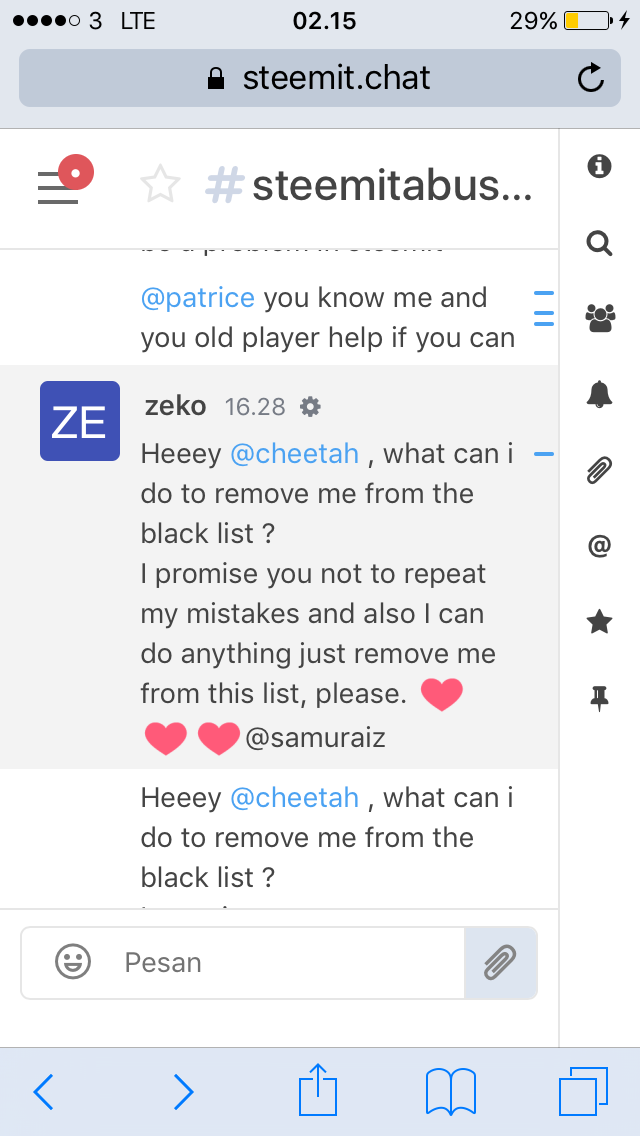Open the @patrice mention link
The height and width of the screenshot is (1136, 640).
click(198, 298)
